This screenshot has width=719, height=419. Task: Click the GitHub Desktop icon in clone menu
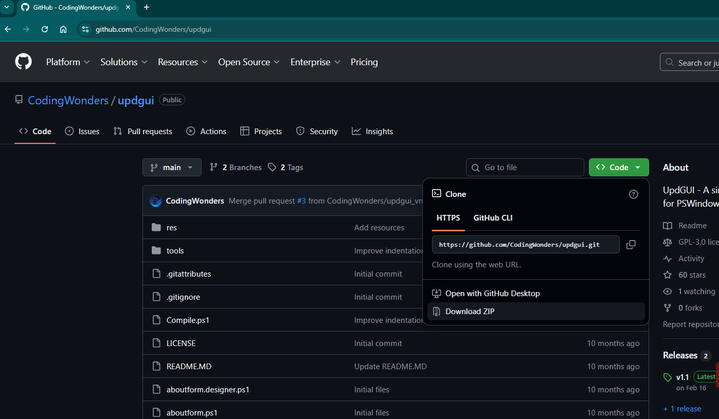point(437,293)
